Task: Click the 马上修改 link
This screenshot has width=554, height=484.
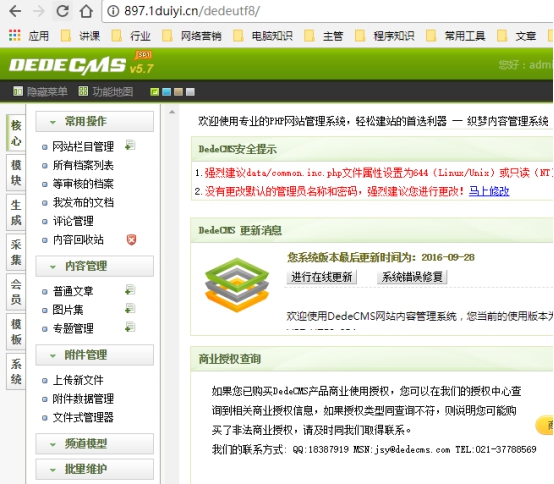Action: 489,191
